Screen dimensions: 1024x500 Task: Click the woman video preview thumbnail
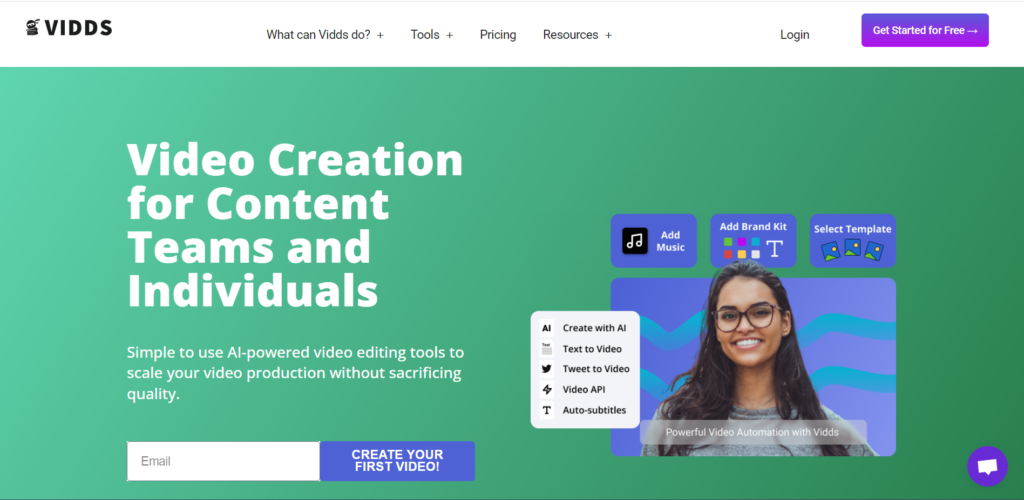pos(753,367)
